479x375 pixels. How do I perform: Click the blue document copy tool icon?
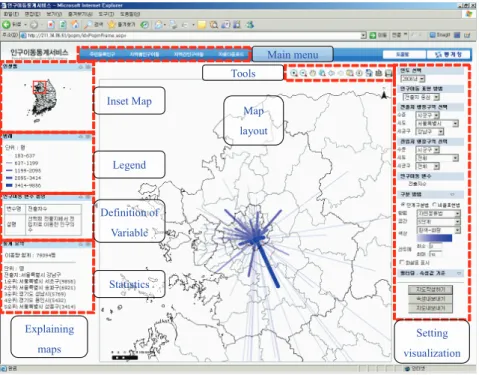369,73
